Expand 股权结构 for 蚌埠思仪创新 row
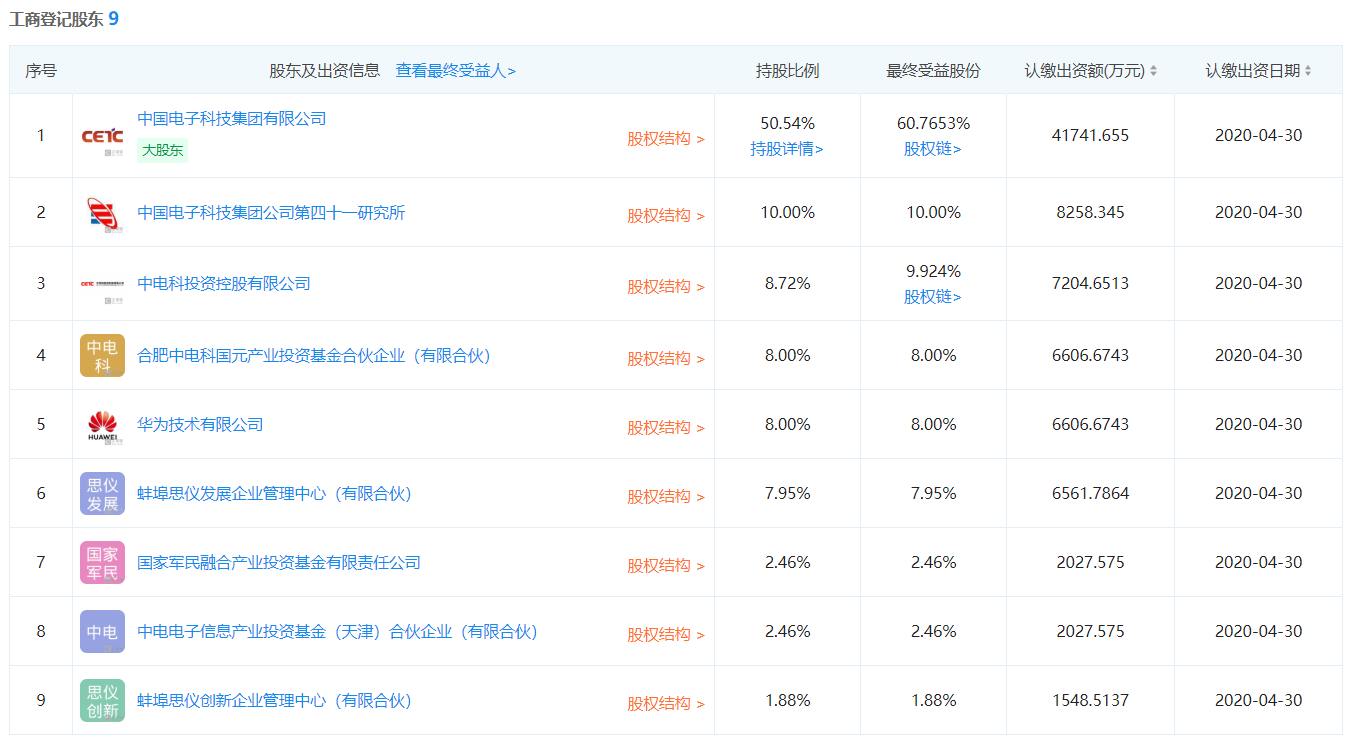The width and height of the screenshot is (1353, 743). pos(666,704)
